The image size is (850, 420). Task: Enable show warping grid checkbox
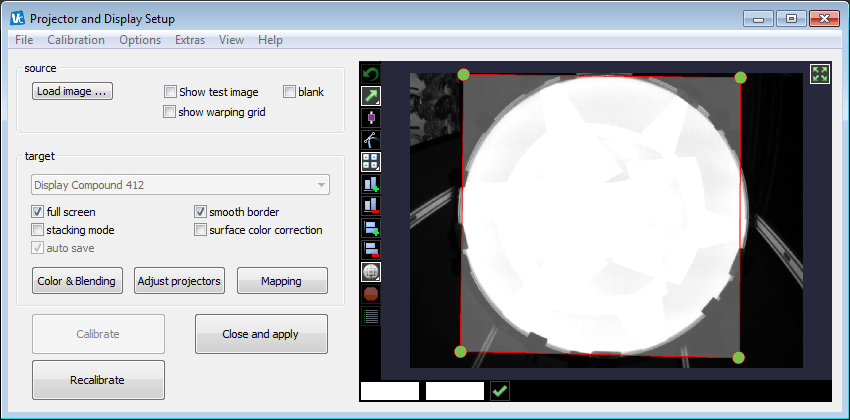170,112
